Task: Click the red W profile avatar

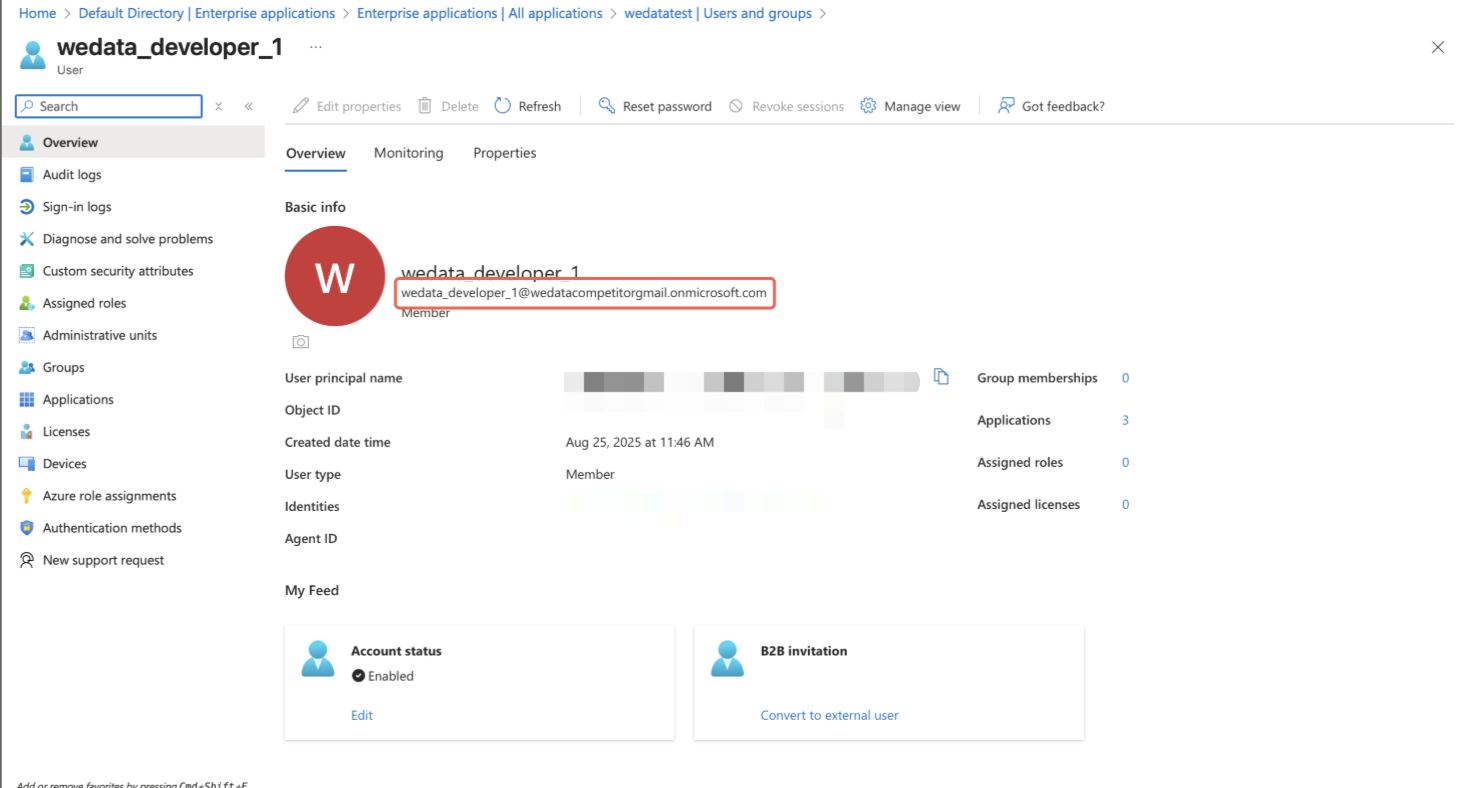Action: [335, 276]
